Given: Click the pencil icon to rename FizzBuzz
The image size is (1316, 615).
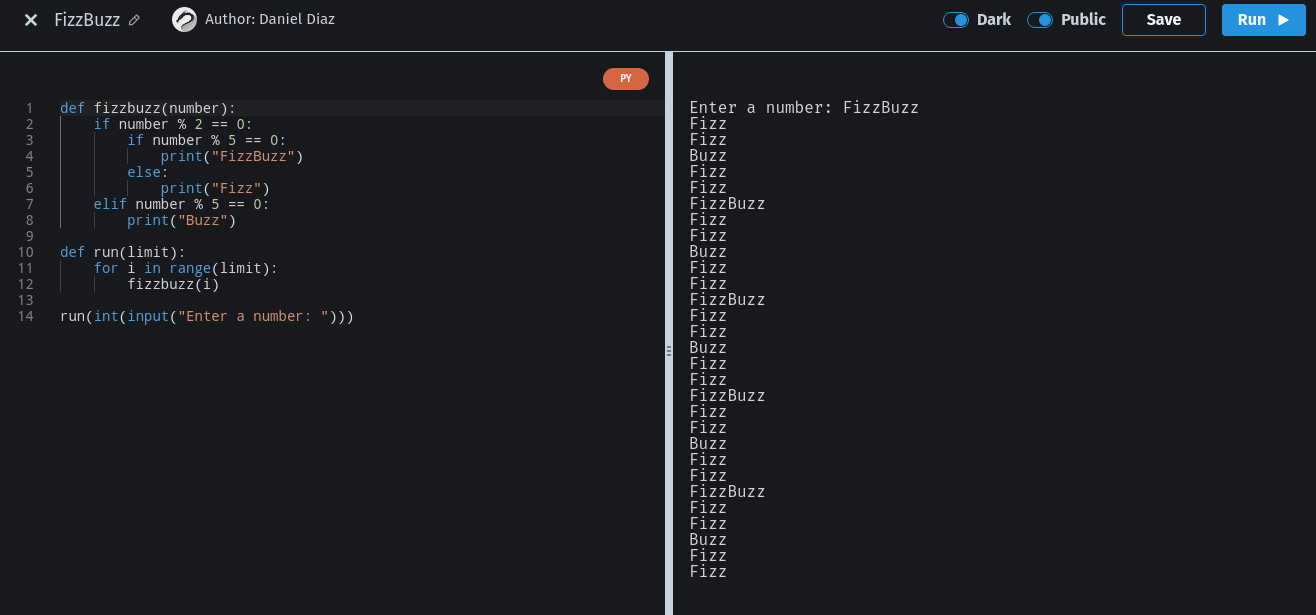Looking at the screenshot, I should click(x=135, y=20).
